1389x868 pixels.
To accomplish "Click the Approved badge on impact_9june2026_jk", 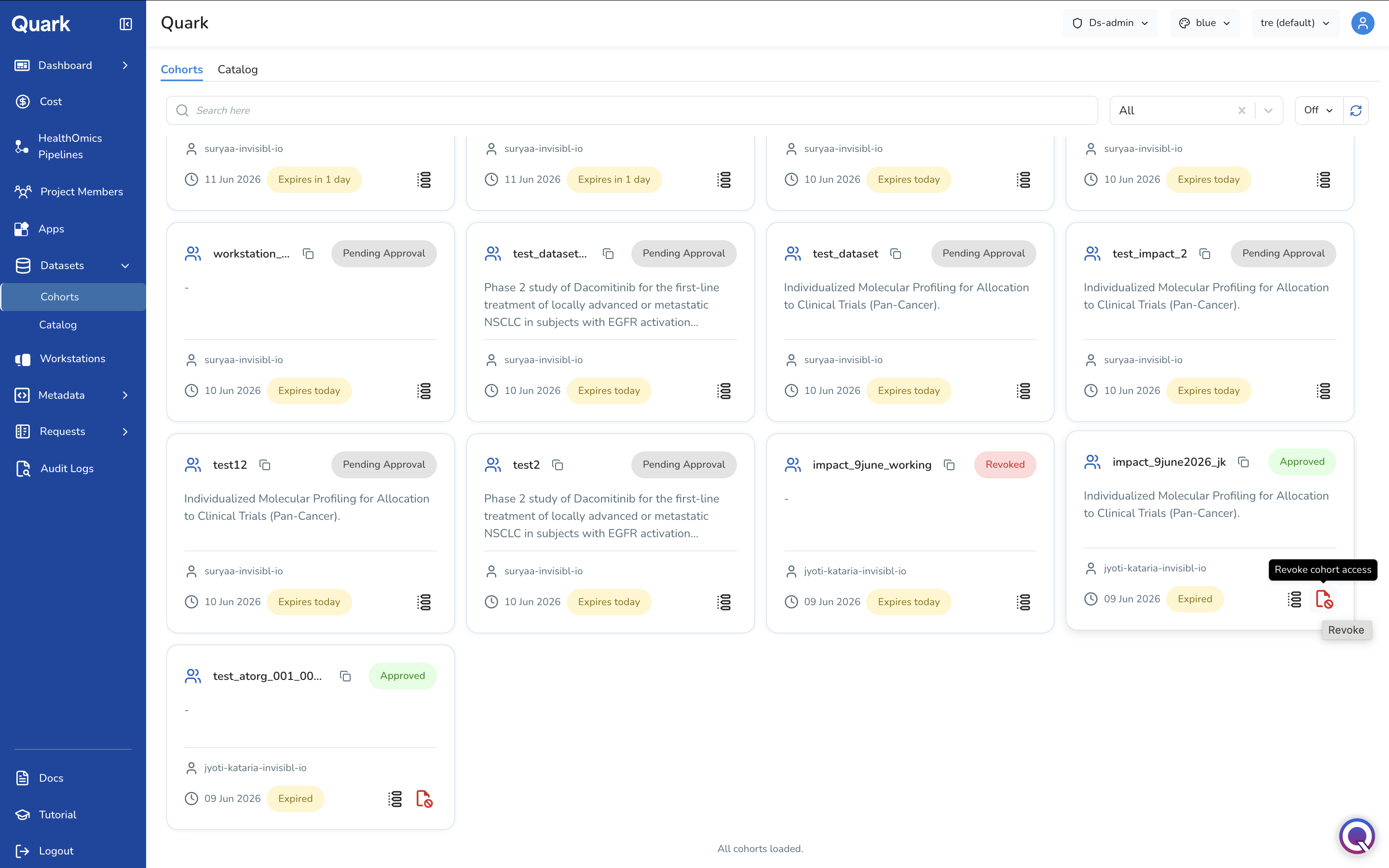I will tap(1302, 462).
